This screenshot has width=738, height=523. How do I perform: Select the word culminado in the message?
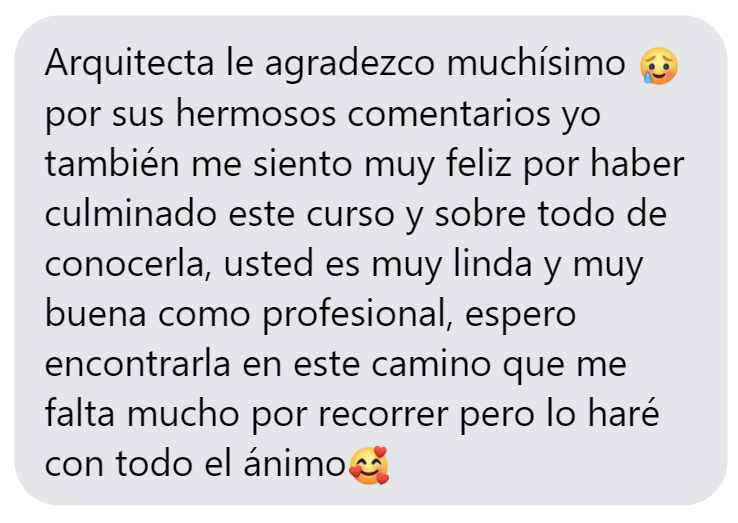[x=131, y=213]
